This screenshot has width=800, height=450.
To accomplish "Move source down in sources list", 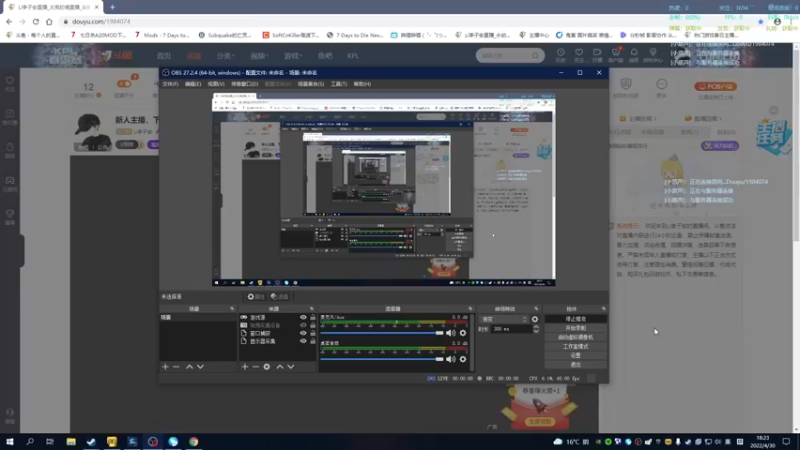I will coord(291,366).
